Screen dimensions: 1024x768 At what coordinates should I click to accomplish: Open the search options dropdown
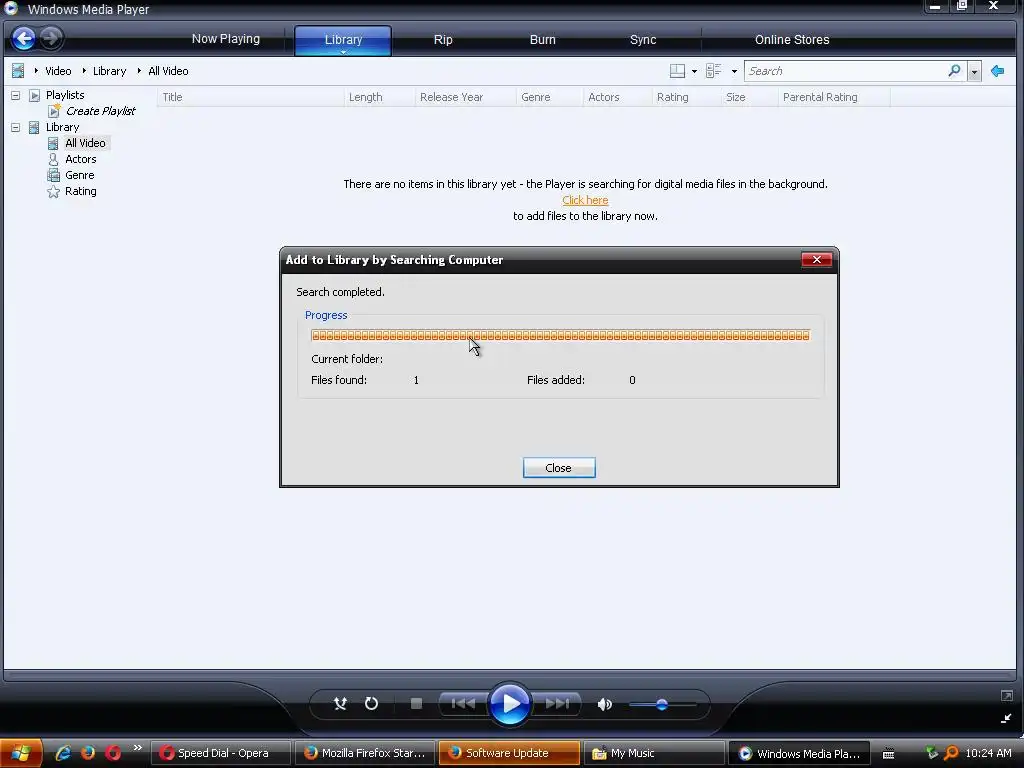(x=974, y=71)
